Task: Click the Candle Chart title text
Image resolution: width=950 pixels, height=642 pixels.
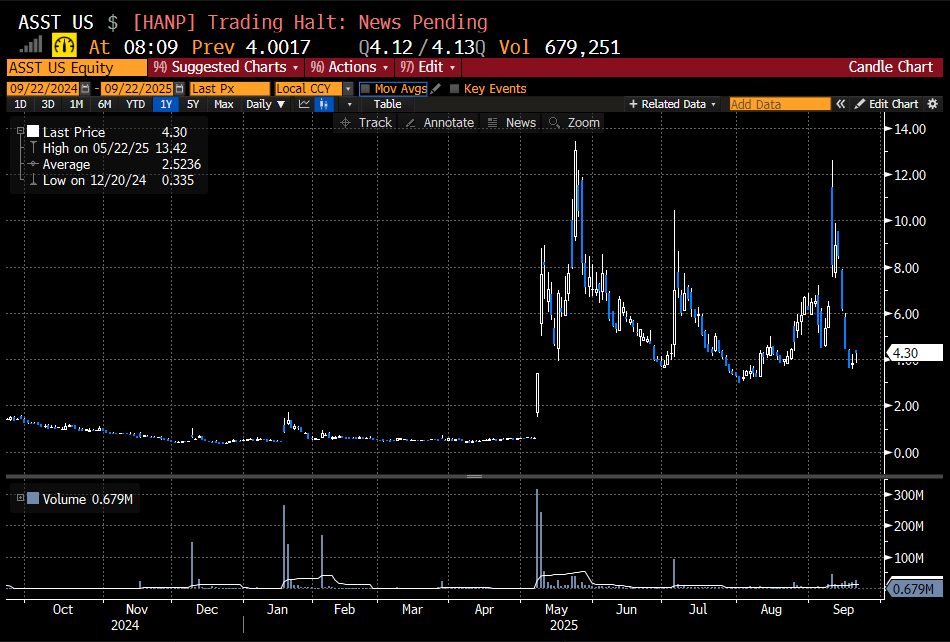Action: point(890,67)
